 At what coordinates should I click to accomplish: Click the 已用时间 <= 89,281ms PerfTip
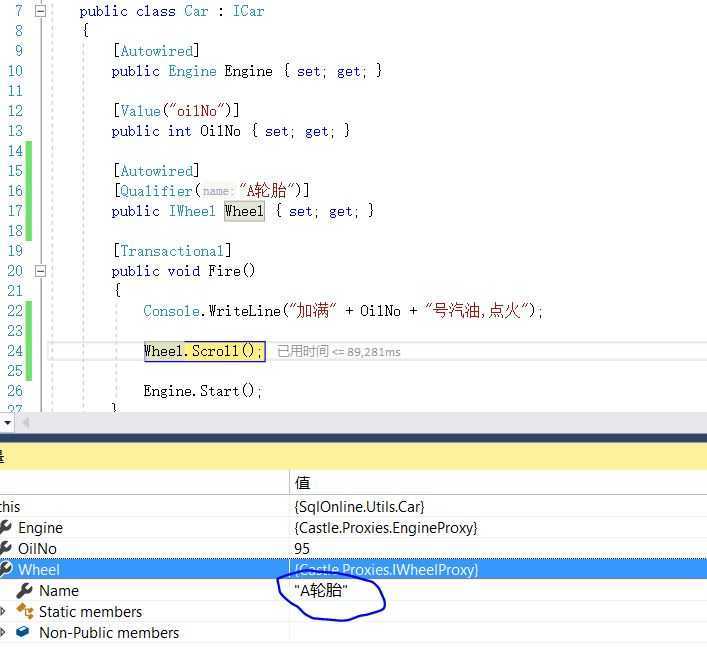(339, 351)
